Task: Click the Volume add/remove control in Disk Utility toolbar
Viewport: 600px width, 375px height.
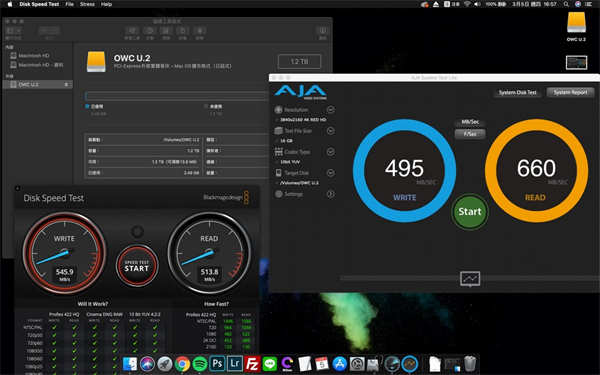Action: click(x=49, y=31)
